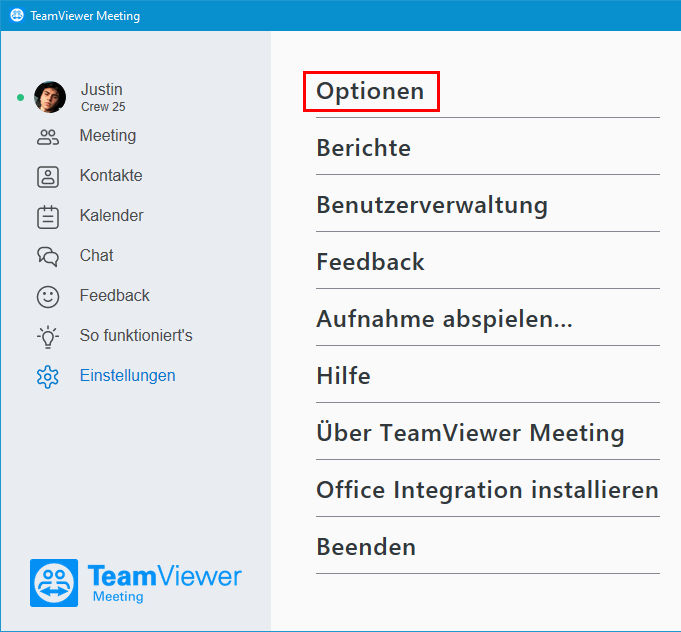This screenshot has width=681, height=632.
Task: Click the TeamViewer Meeting logo at bottom
Action: click(136, 582)
